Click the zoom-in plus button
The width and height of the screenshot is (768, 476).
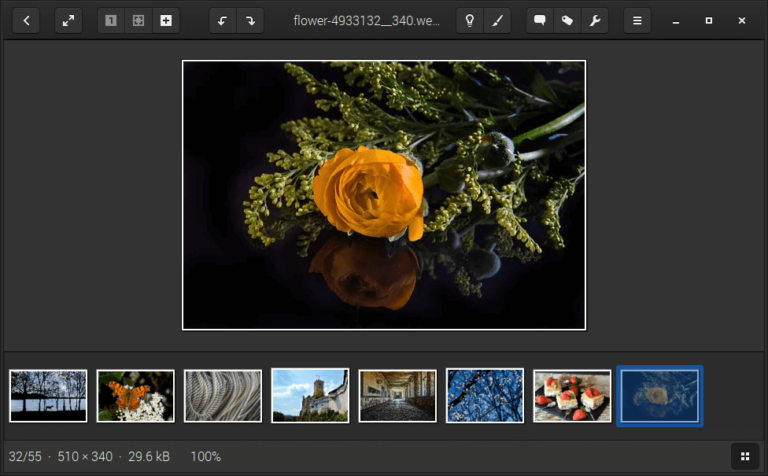coord(166,20)
